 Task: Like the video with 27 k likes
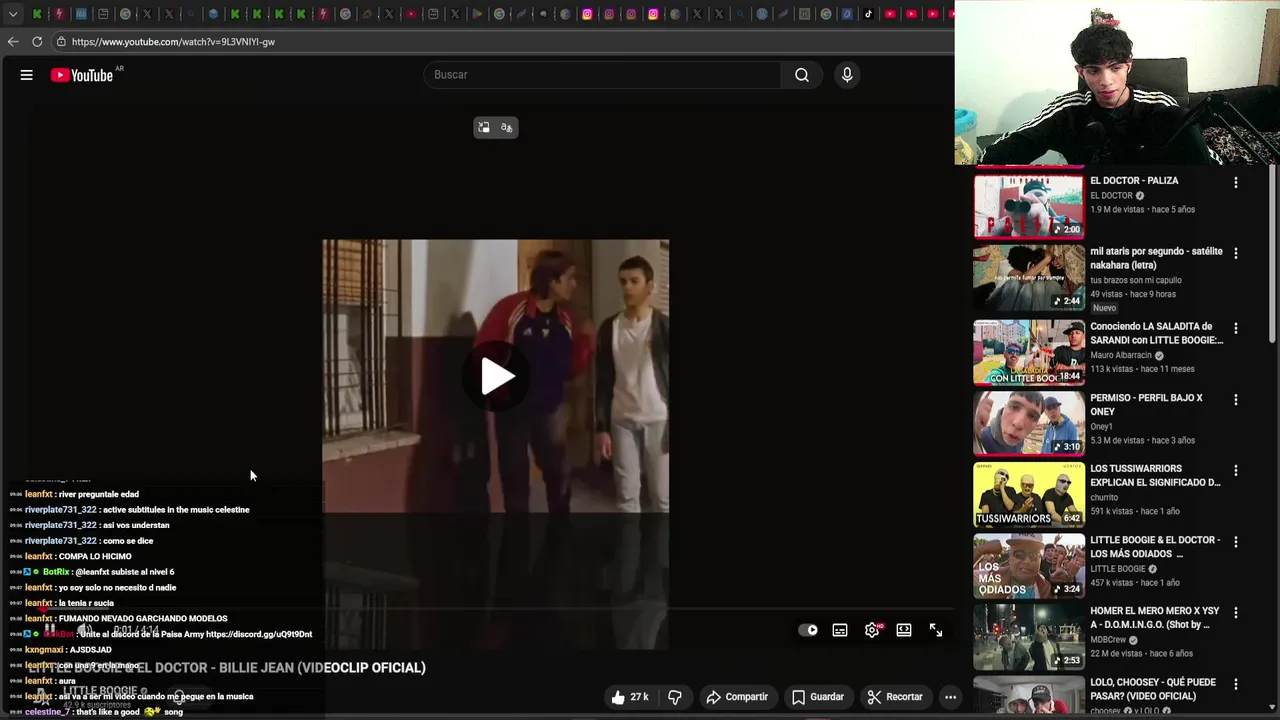coord(630,697)
